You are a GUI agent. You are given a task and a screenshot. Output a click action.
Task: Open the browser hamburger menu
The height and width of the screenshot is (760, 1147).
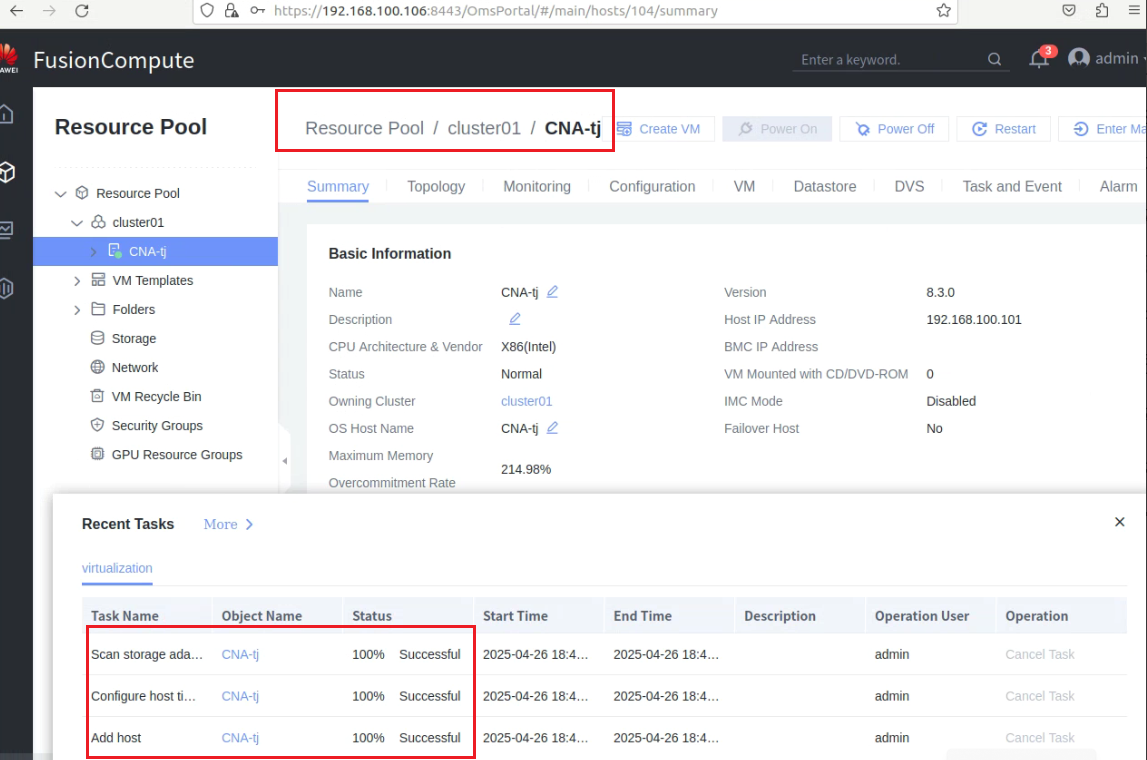[x=1134, y=10]
